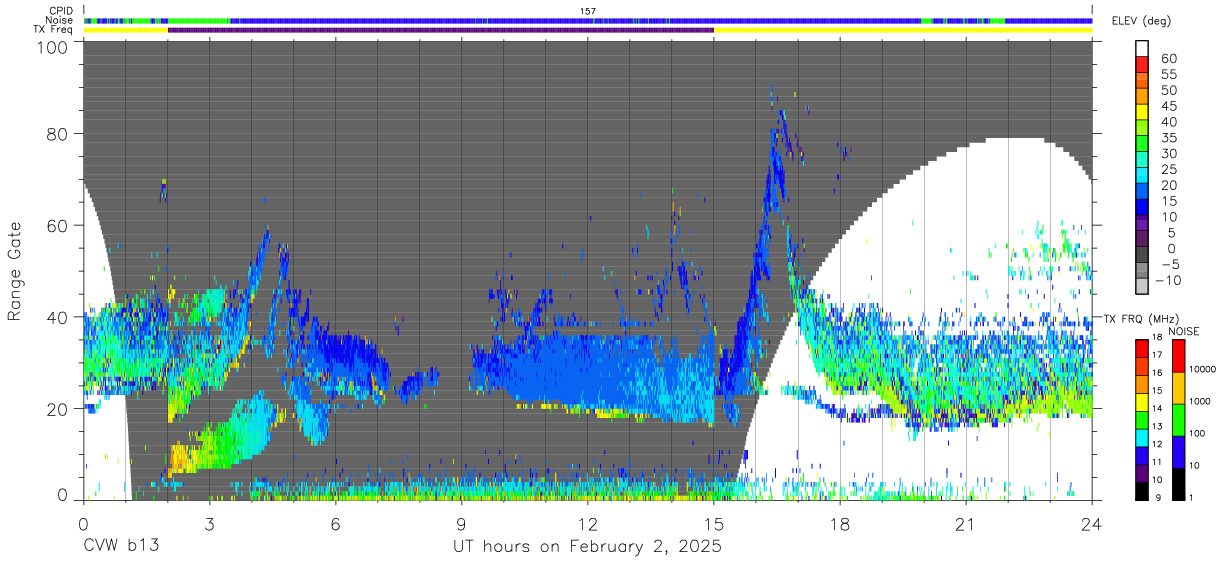Click the UT hours axis tick "9"

(462, 523)
